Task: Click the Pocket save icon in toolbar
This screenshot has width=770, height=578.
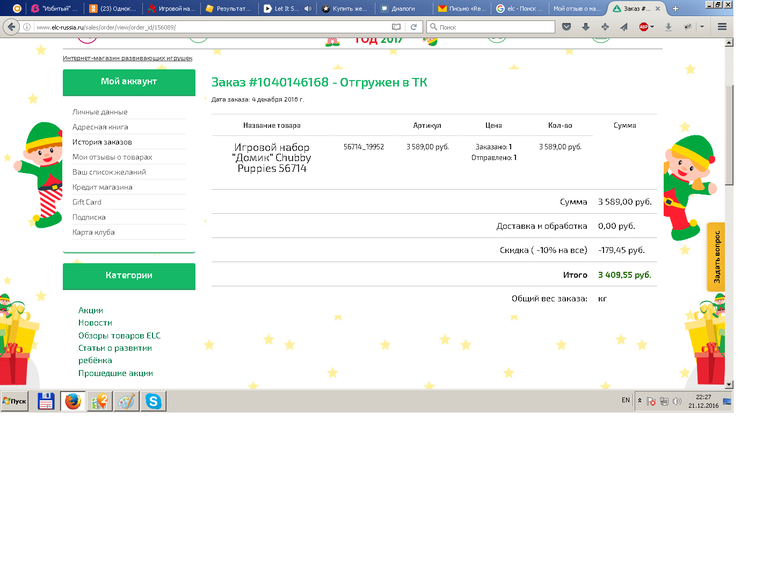Action: point(567,27)
